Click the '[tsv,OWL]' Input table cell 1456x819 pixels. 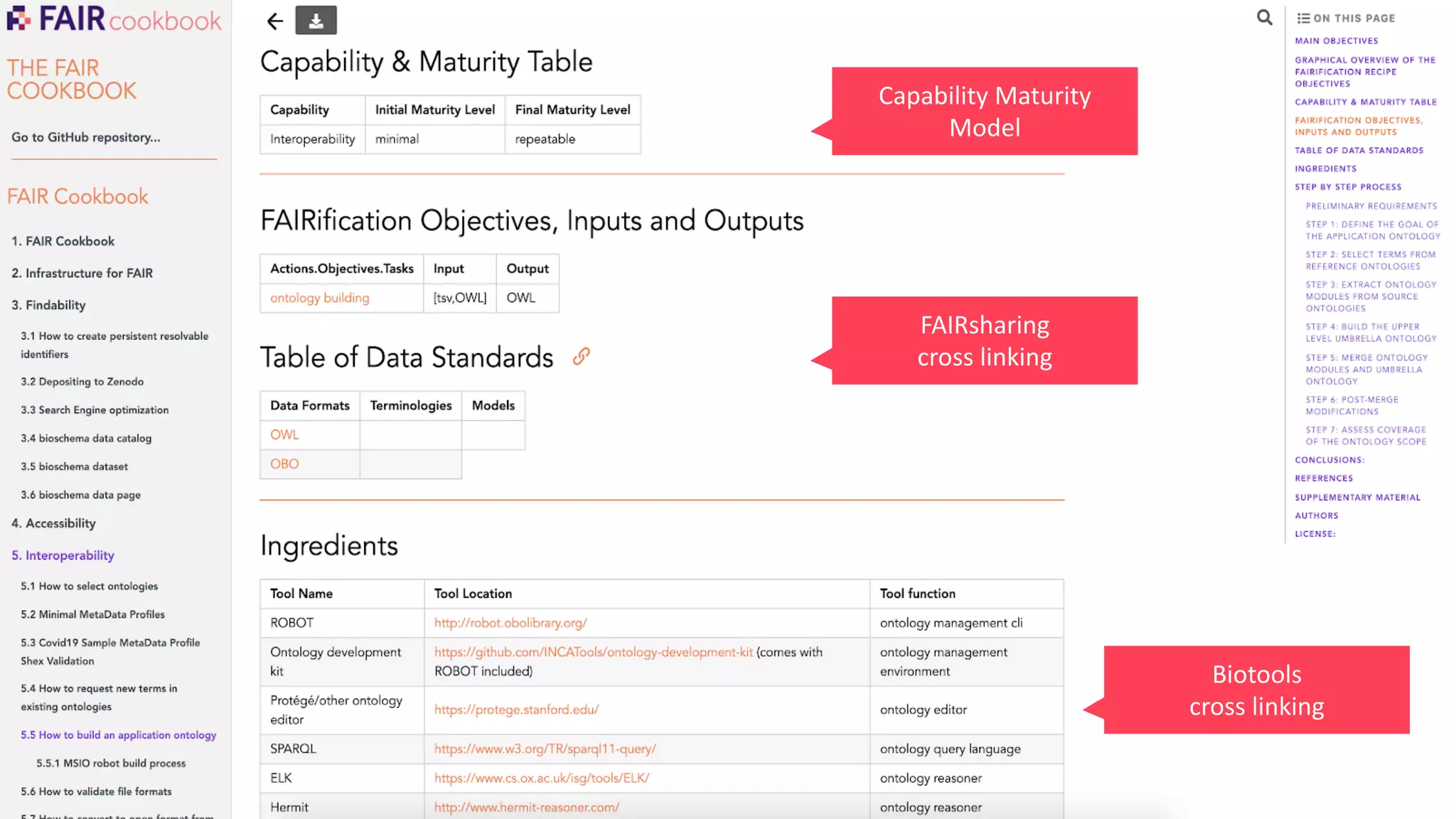coord(460,298)
